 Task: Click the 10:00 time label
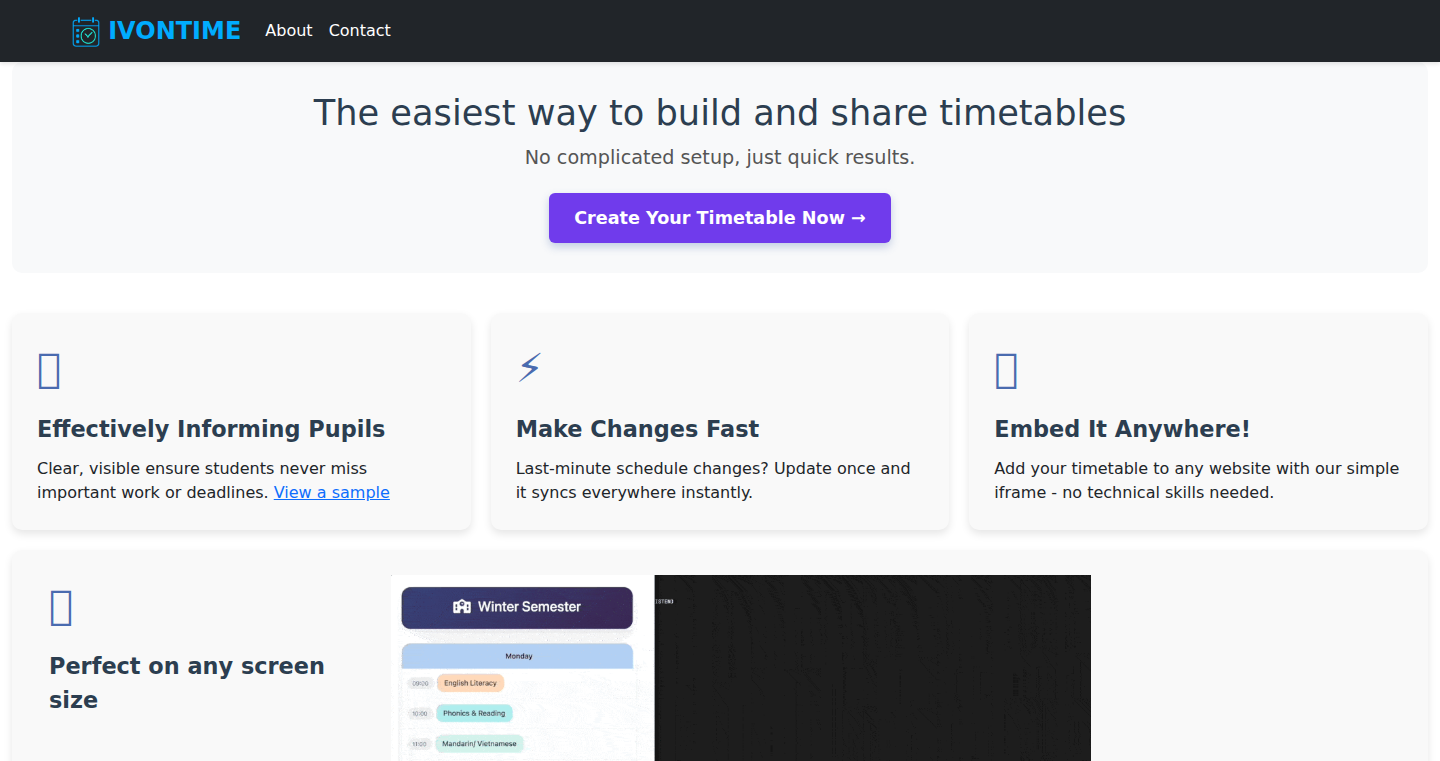[420, 713]
